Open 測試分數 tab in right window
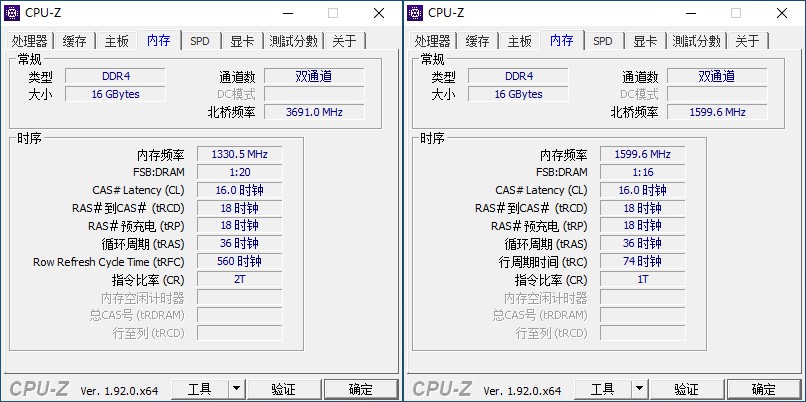 pos(697,41)
